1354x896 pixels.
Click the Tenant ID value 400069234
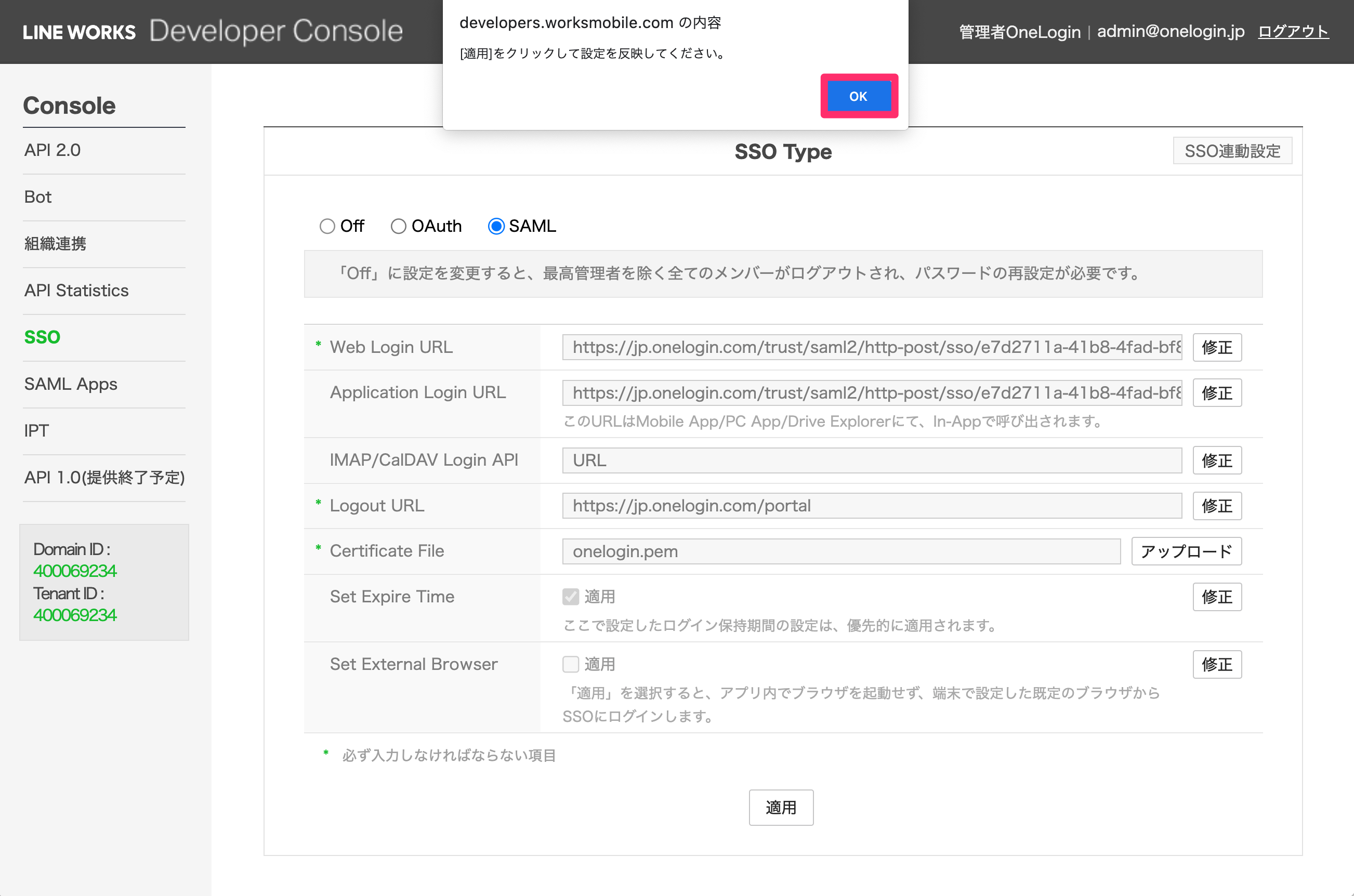[75, 615]
